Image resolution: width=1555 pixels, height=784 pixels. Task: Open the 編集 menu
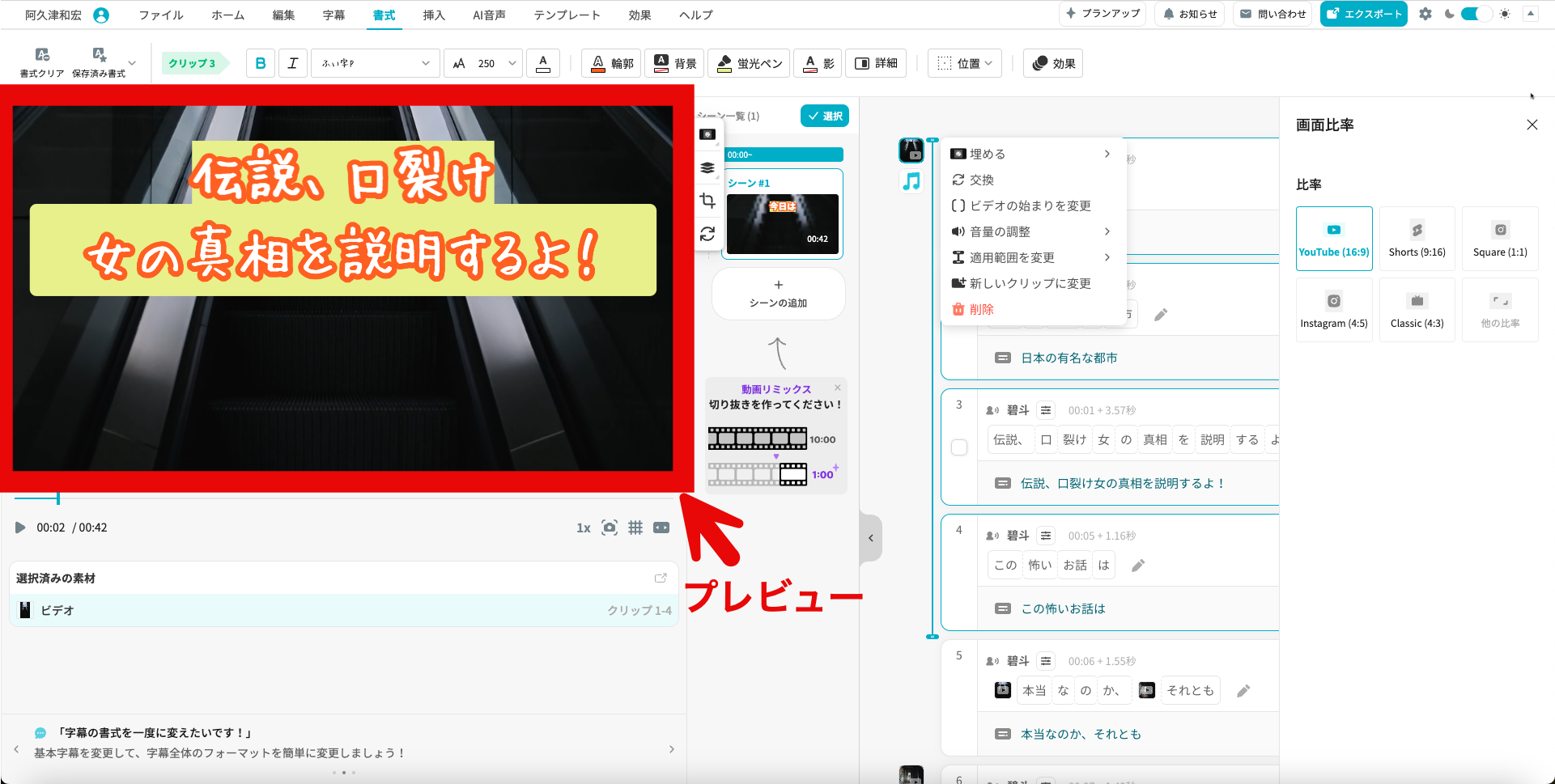click(283, 15)
